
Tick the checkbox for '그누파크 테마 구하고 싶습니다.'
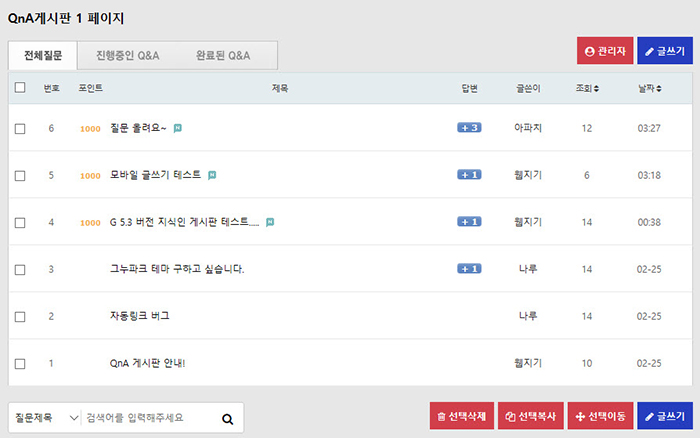(x=20, y=270)
